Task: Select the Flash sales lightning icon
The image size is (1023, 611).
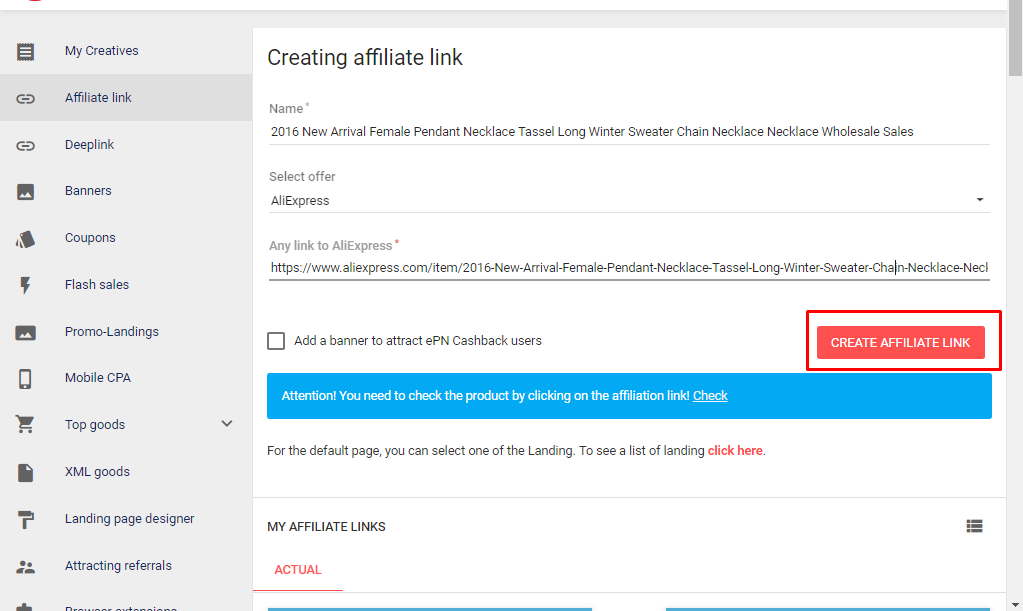Action: coord(25,284)
